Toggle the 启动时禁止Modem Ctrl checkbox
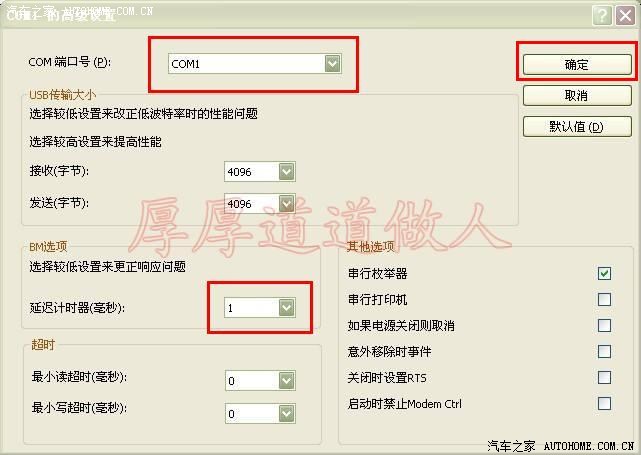The image size is (641, 455). coord(604,403)
